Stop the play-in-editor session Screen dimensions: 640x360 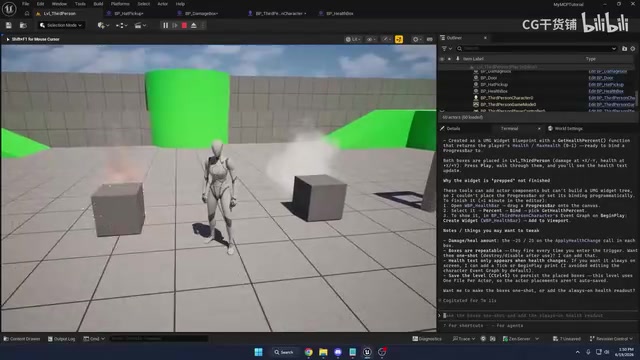(x=184, y=25)
